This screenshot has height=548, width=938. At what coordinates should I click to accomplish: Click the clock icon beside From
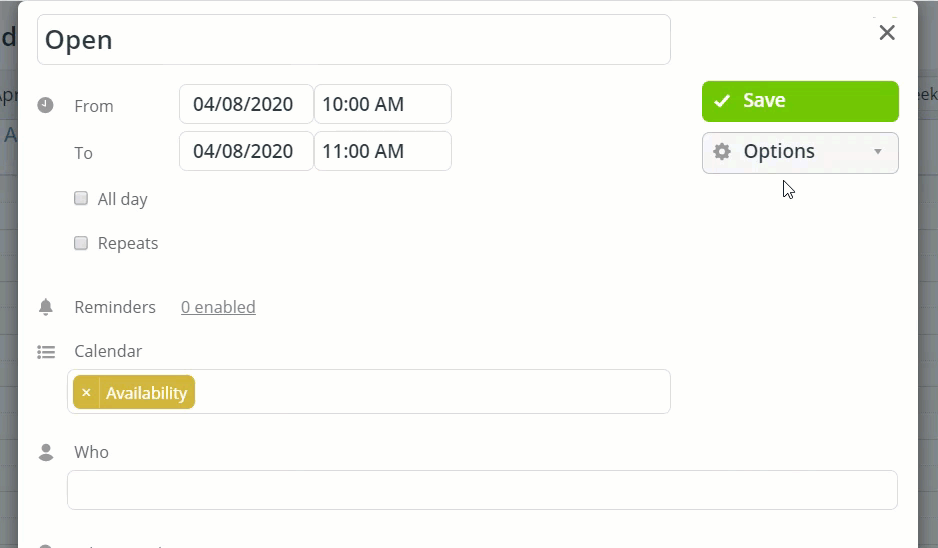[45, 105]
